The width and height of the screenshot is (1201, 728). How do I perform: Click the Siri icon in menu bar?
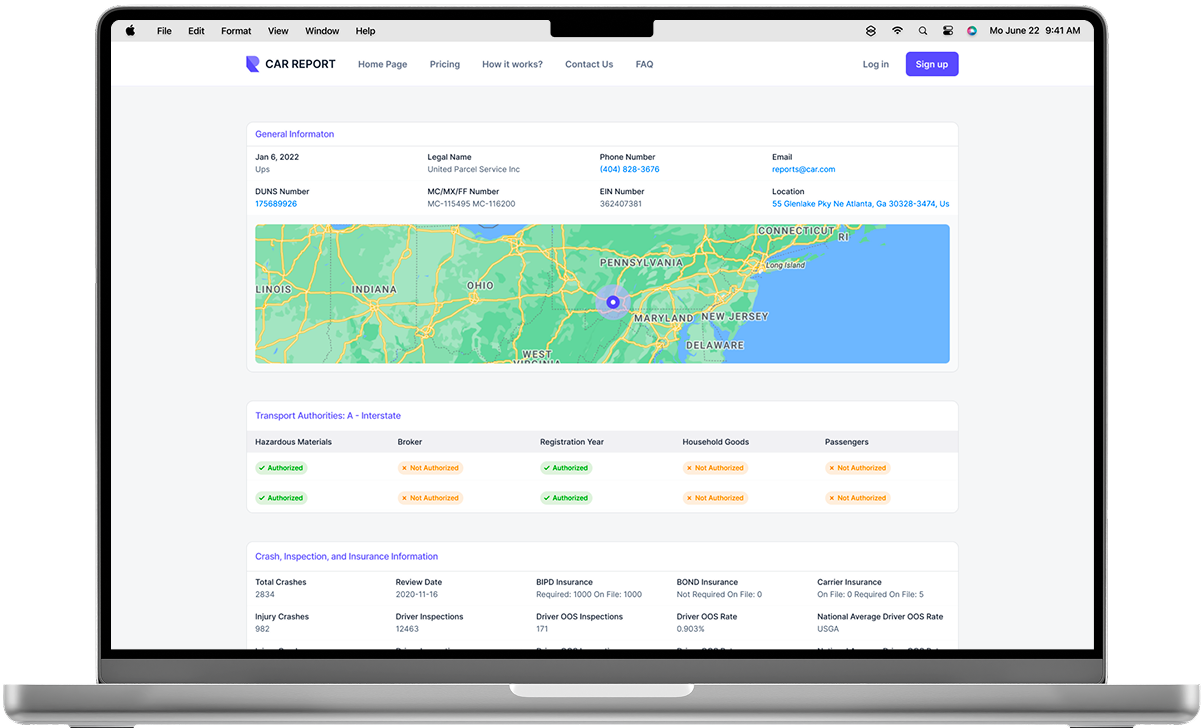coord(971,31)
